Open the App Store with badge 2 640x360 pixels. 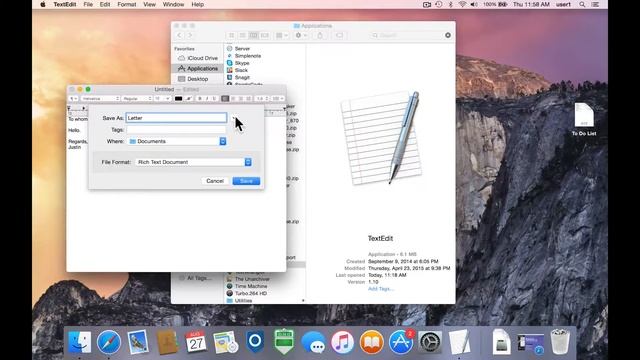pyautogui.click(x=401, y=342)
